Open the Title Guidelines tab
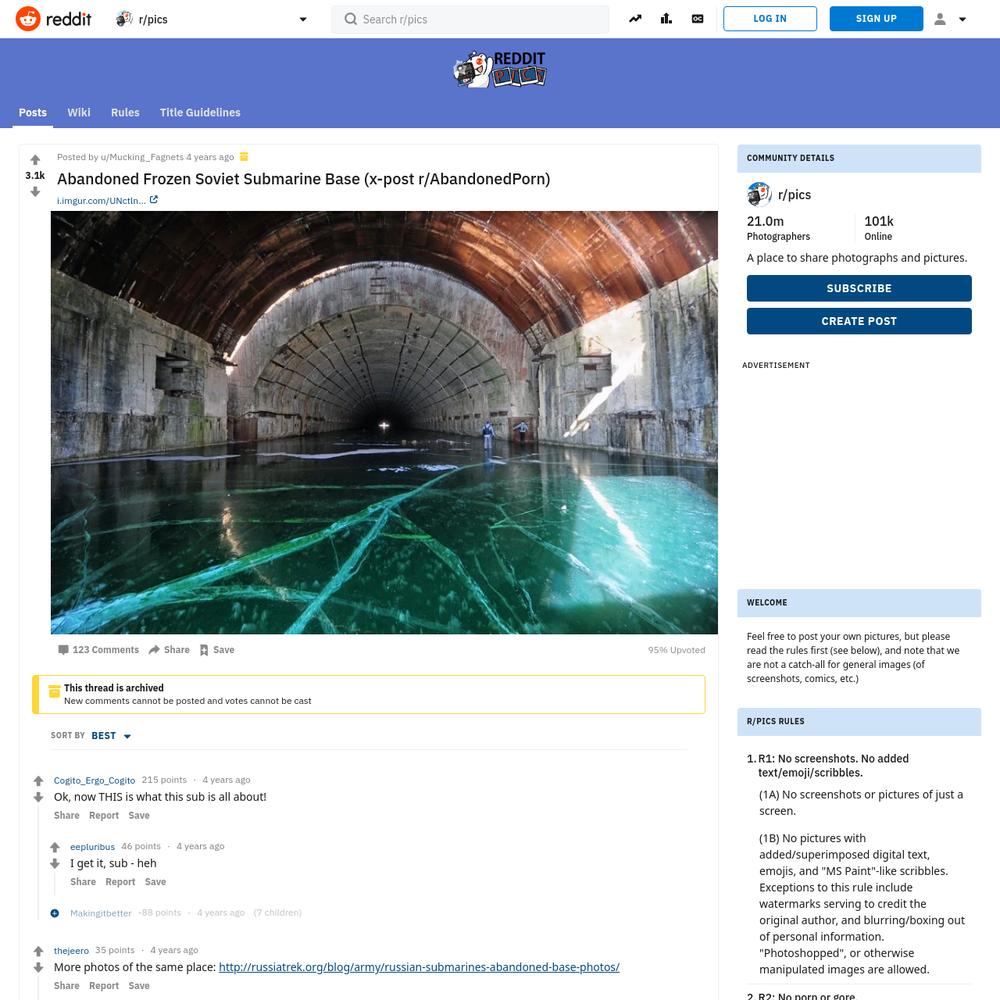The height and width of the screenshot is (1000, 1000). click(200, 112)
